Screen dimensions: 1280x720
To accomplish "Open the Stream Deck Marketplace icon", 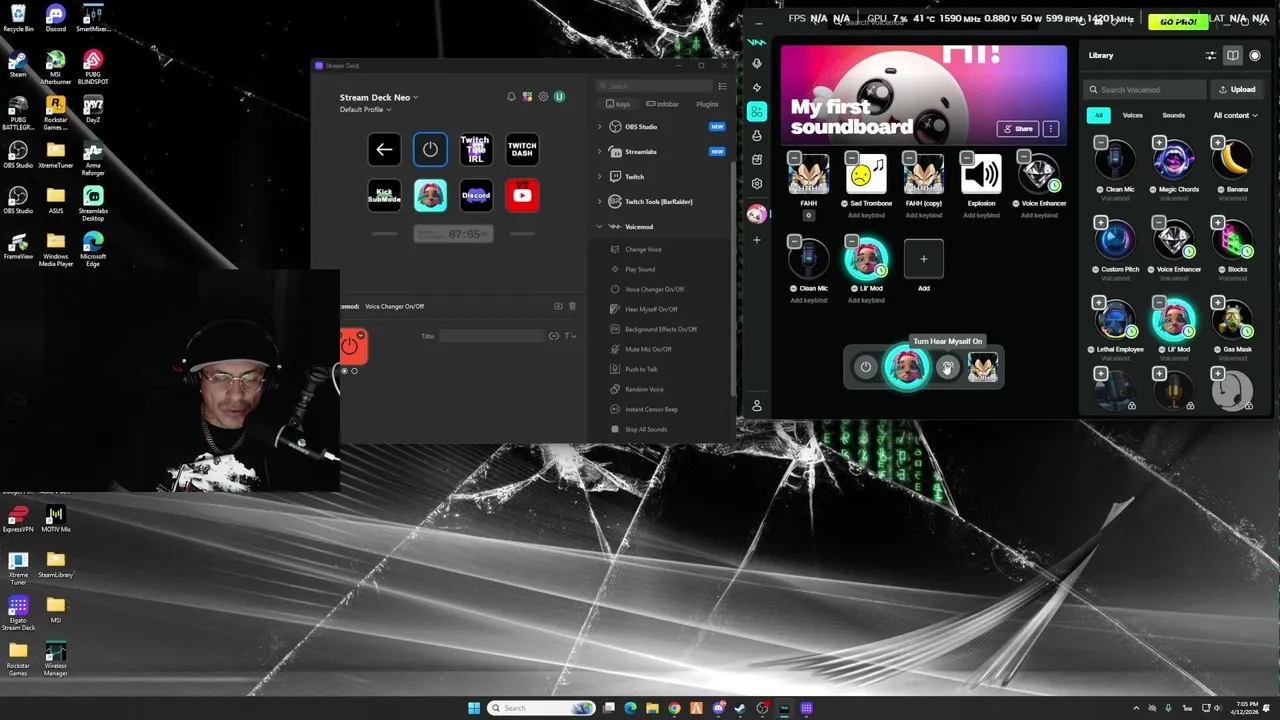I will point(527,97).
